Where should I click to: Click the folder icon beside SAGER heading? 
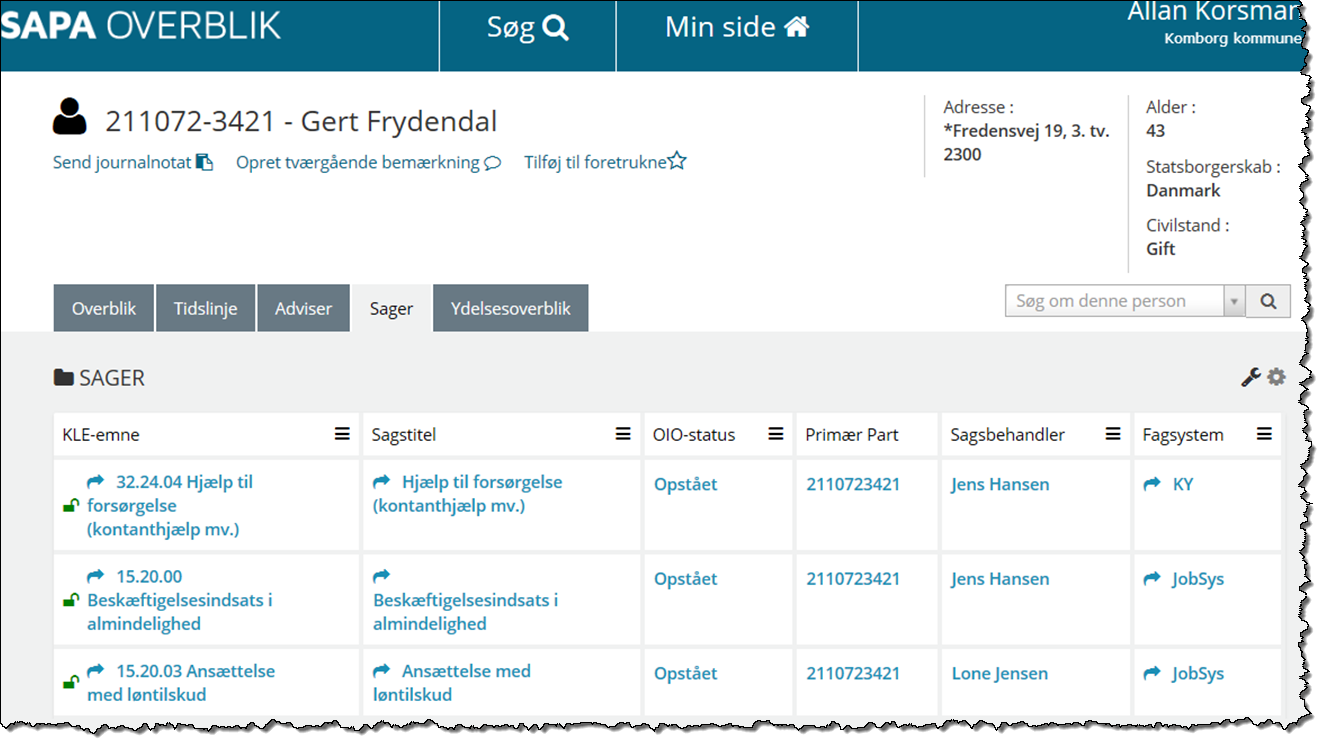coord(64,378)
